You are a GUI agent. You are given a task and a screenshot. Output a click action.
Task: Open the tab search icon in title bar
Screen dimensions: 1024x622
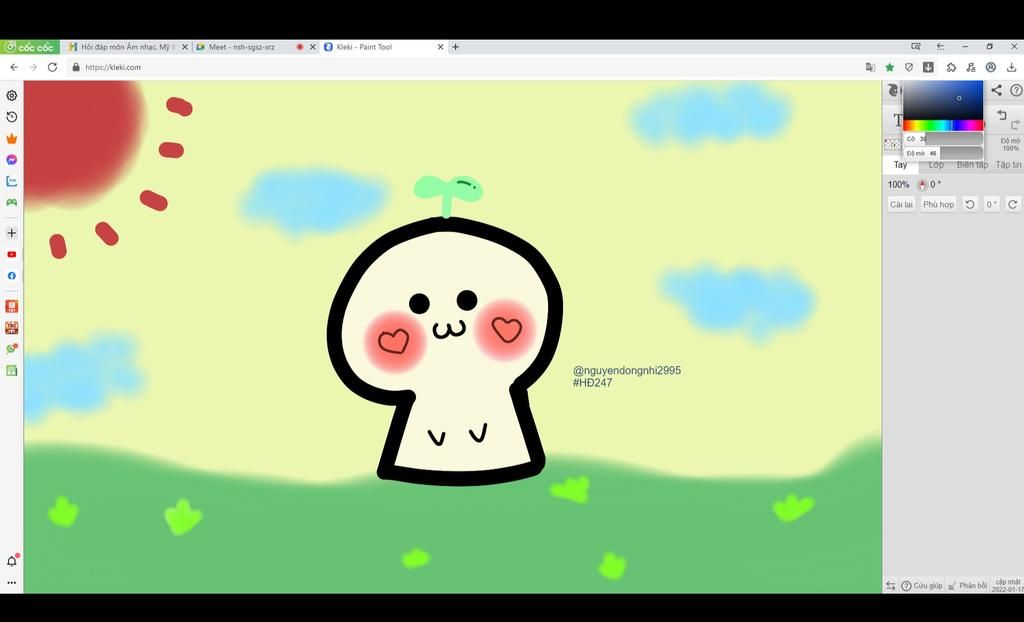pos(916,47)
